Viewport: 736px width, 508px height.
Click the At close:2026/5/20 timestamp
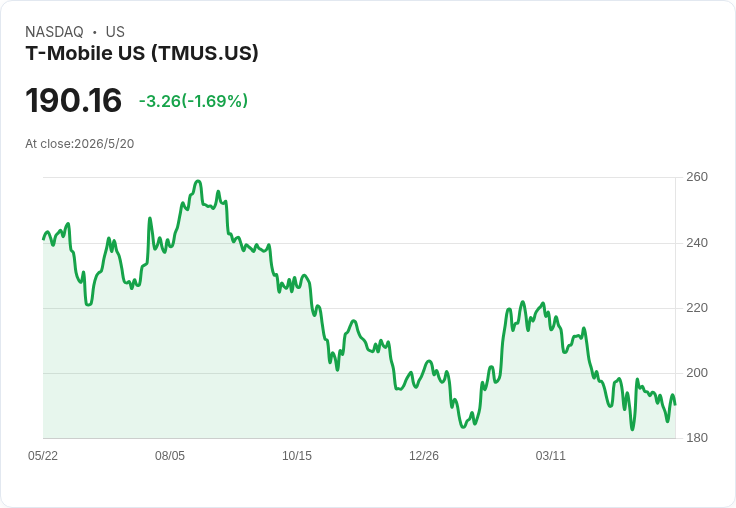point(80,144)
